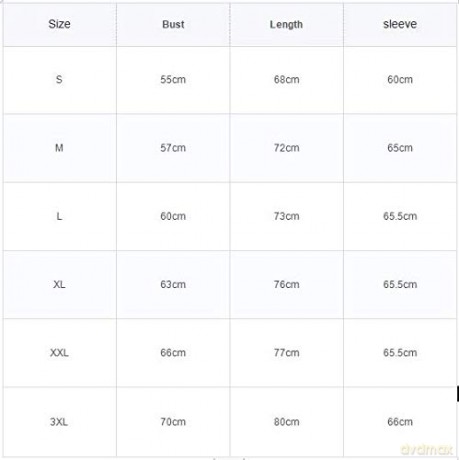Click the 66cm sleeve cell for 3XL

coord(400,422)
